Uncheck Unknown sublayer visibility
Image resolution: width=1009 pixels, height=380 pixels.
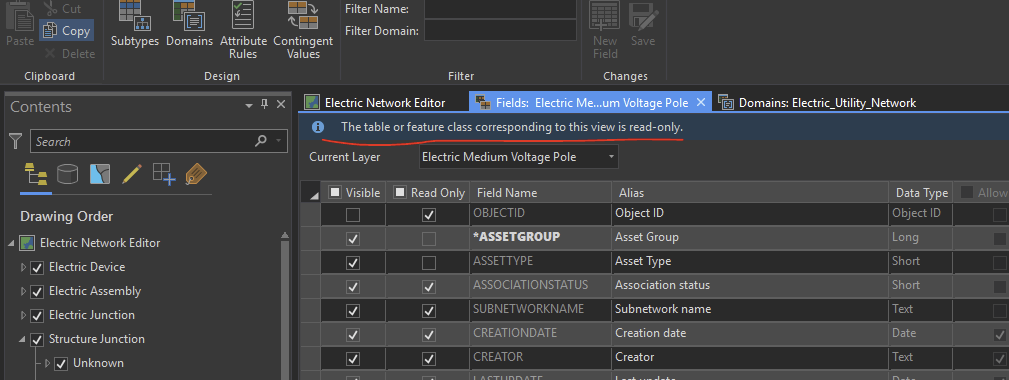tap(61, 364)
